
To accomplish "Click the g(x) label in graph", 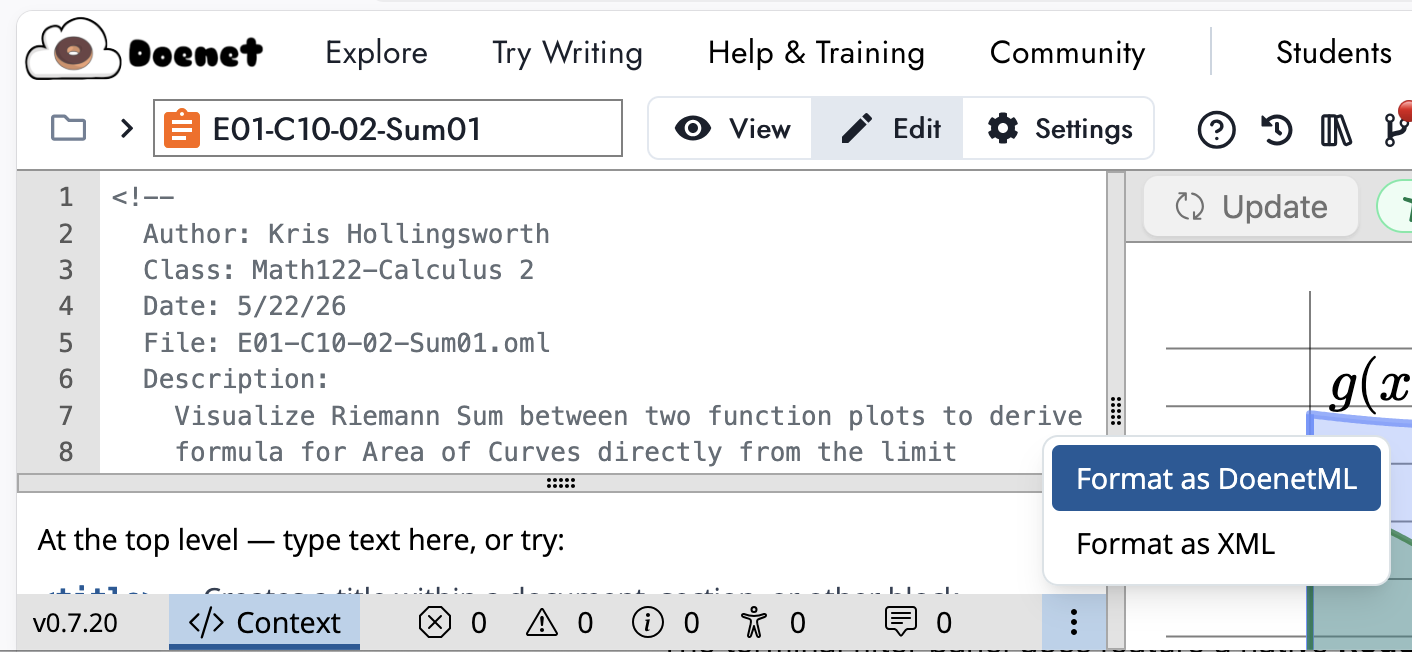I will coord(1370,388).
